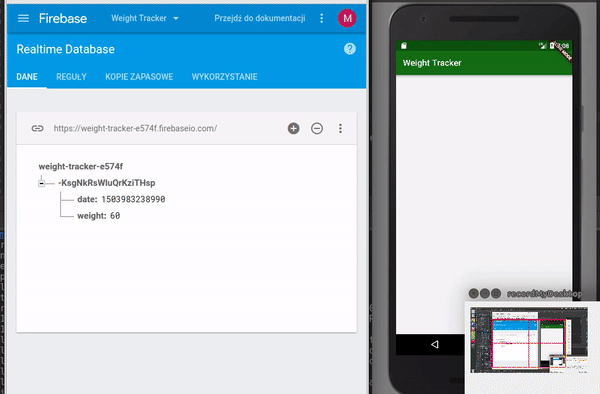This screenshot has height=394, width=600.
Task: Open the header overflow menu next to documentation
Action: coord(321,18)
